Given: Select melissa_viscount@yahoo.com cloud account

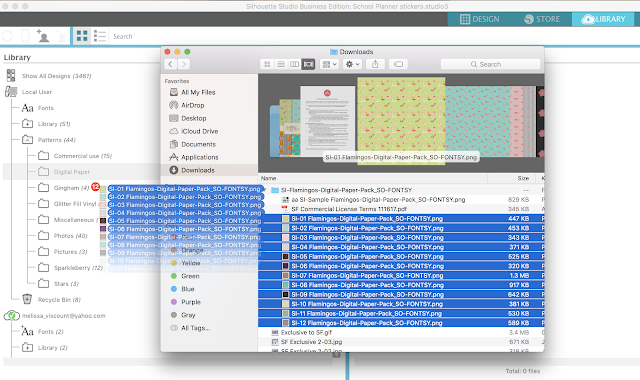Looking at the screenshot, I should pos(64,316).
